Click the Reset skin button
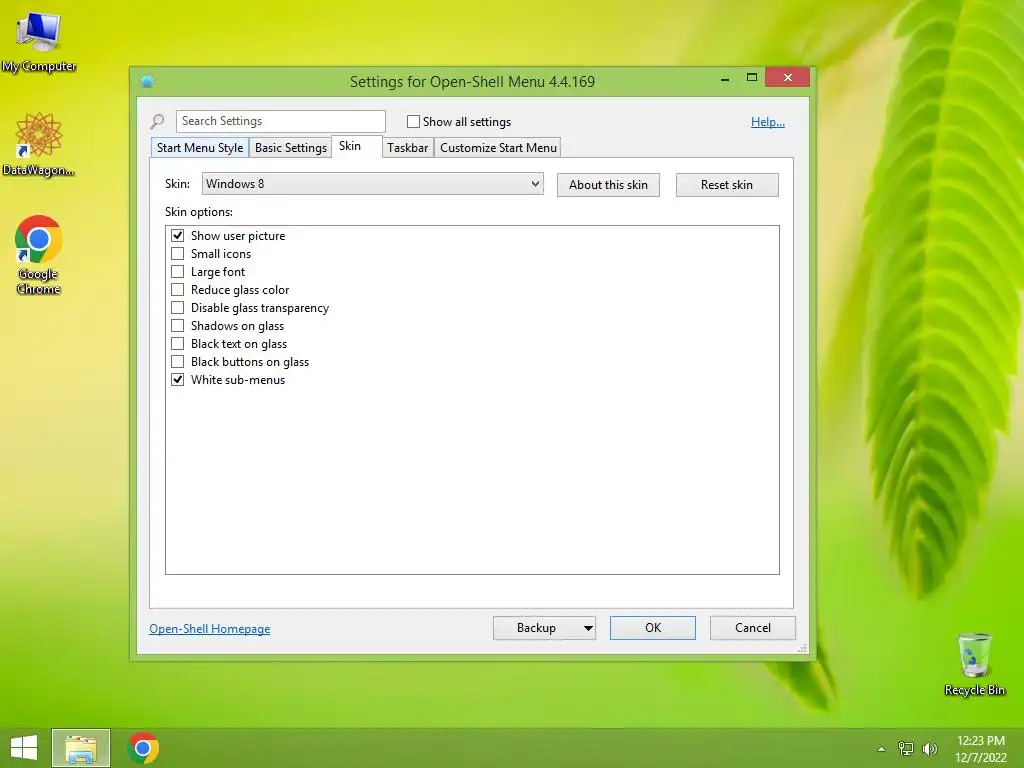The height and width of the screenshot is (768, 1024). (727, 185)
